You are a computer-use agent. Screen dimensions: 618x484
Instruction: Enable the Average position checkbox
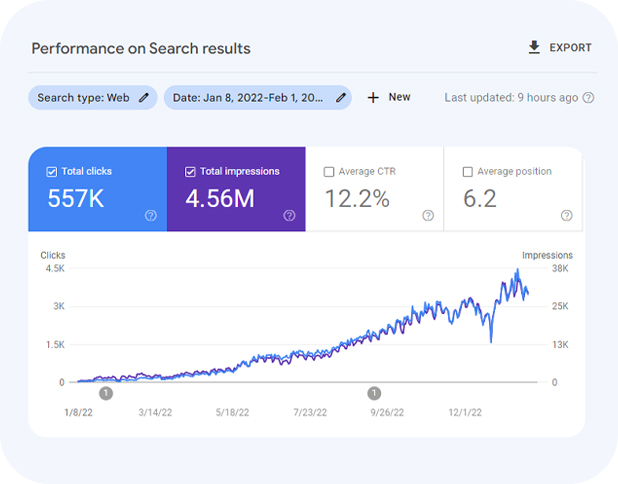tap(468, 172)
